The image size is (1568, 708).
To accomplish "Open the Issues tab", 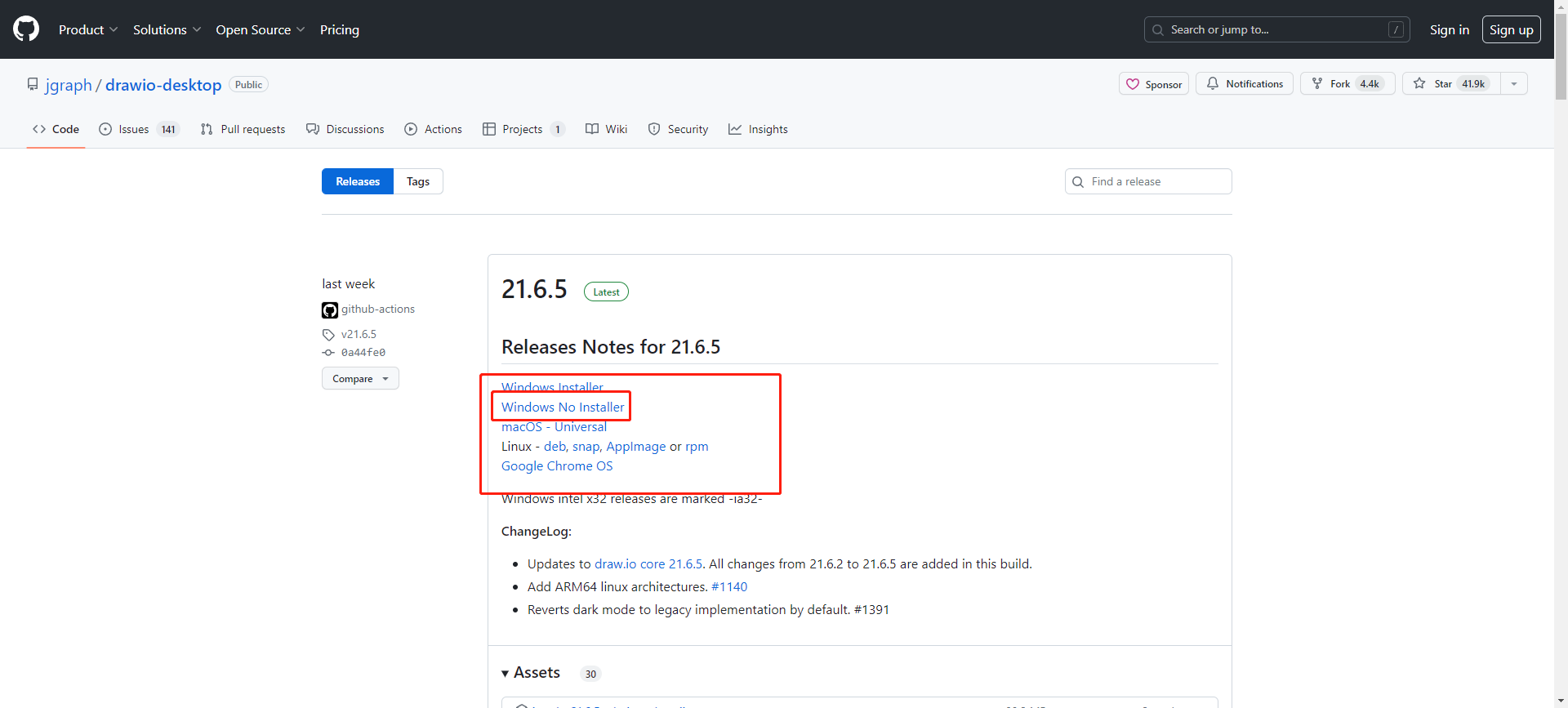I will [138, 129].
